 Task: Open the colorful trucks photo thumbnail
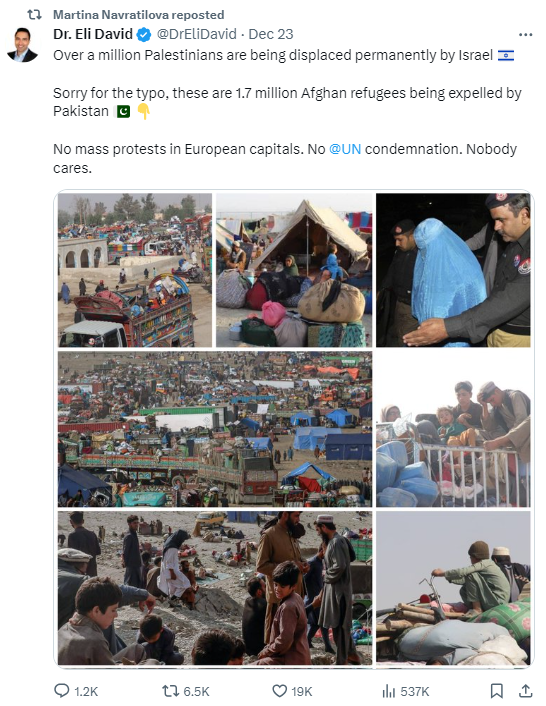tap(135, 270)
